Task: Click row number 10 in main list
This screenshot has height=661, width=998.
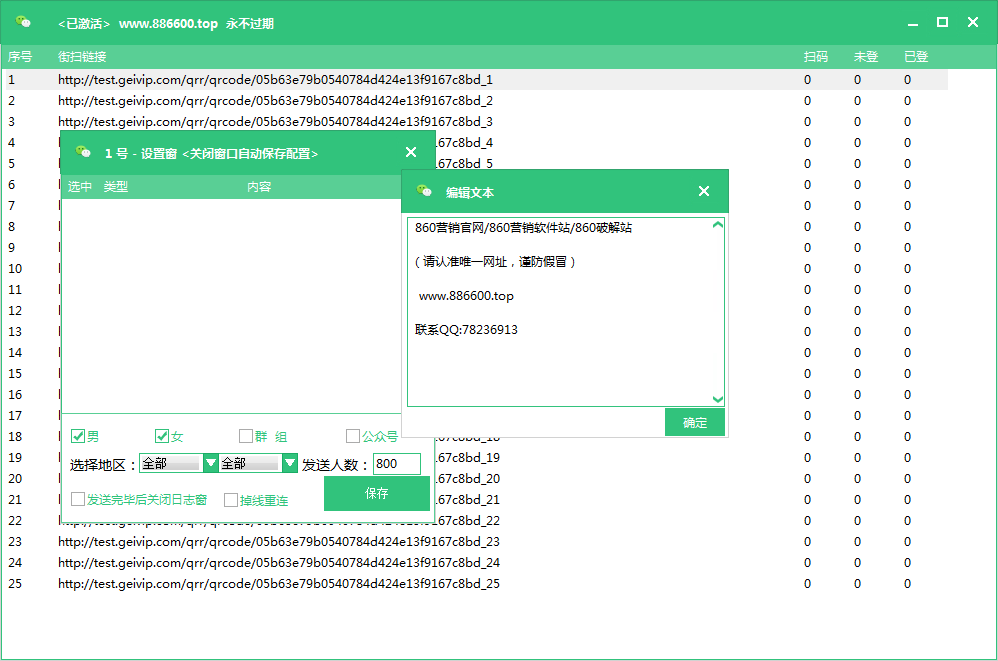Action: 15,268
